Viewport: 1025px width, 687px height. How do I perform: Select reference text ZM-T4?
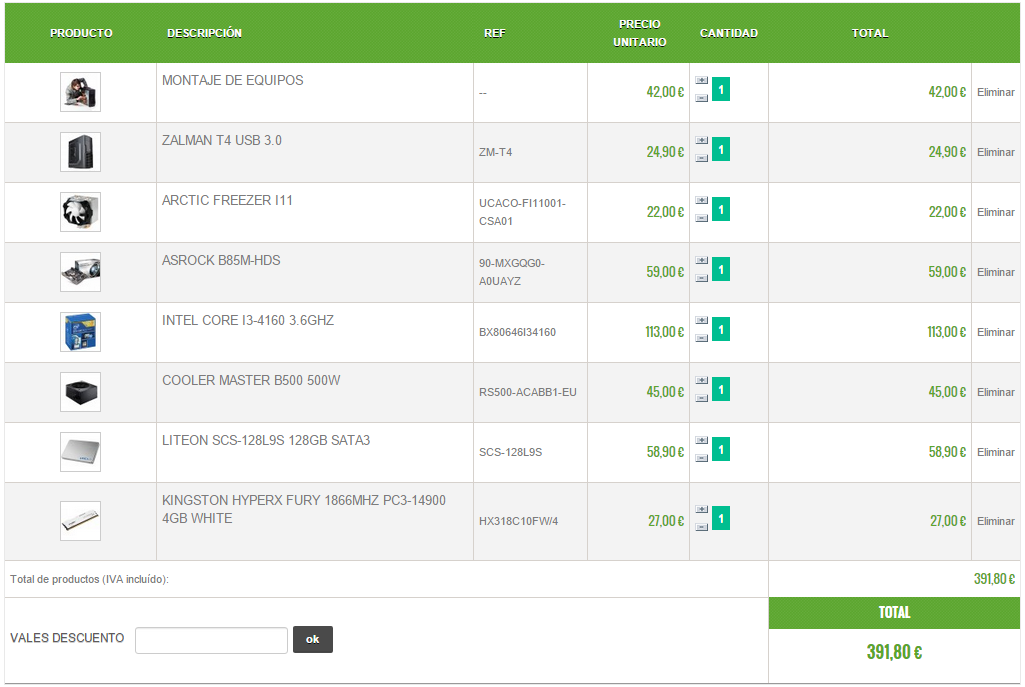pos(496,152)
